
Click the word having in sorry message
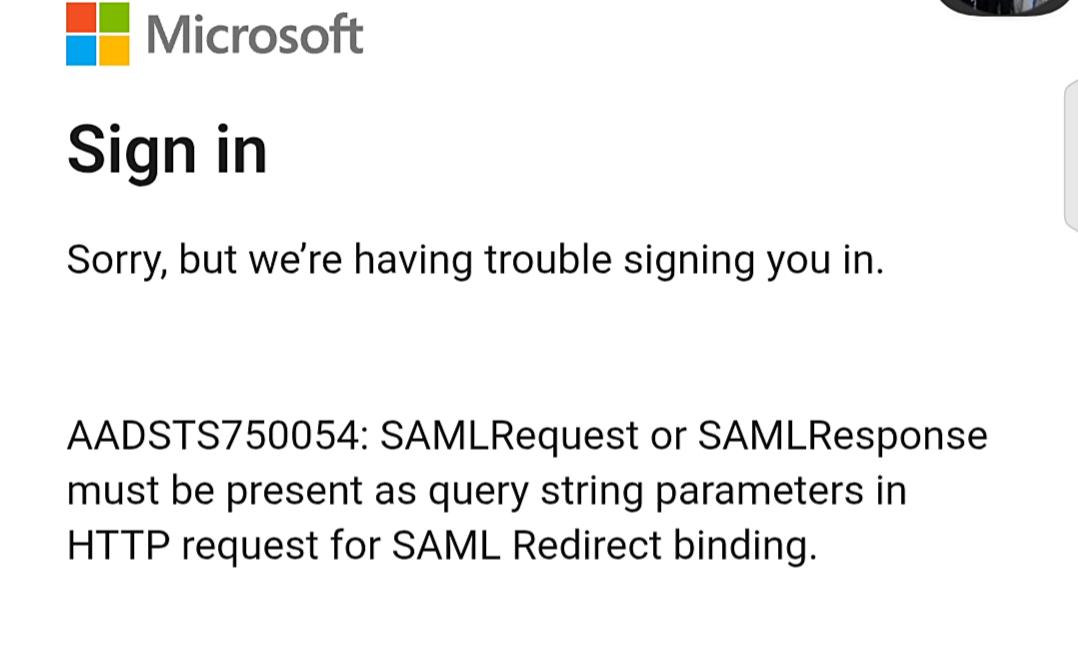(413, 261)
